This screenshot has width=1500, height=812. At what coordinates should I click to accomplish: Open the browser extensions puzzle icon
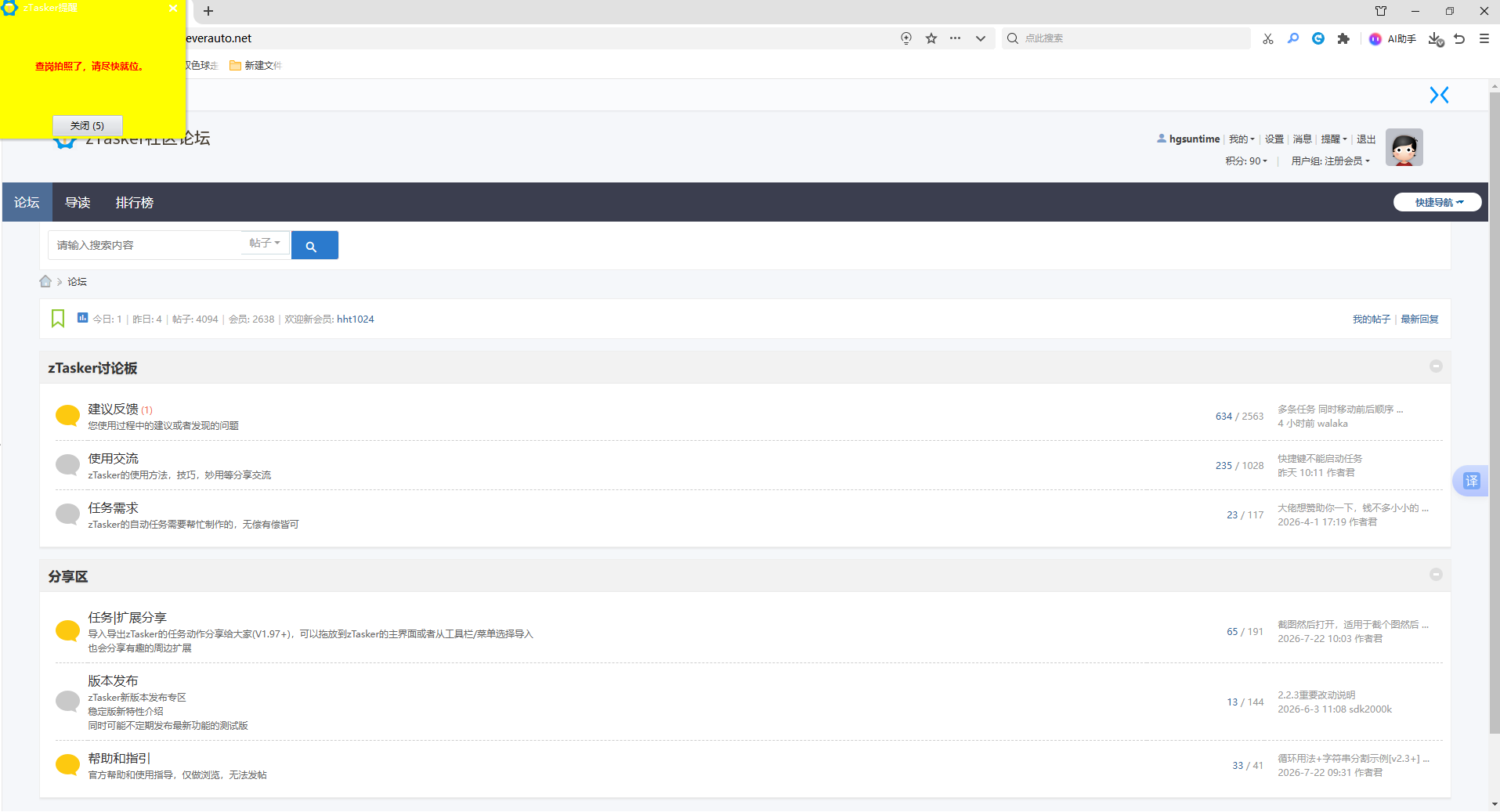point(1343,38)
